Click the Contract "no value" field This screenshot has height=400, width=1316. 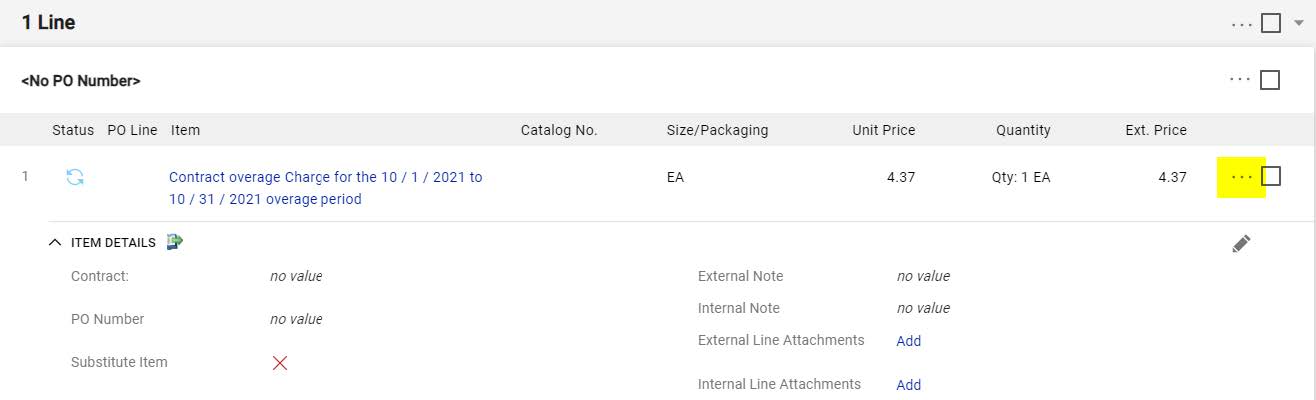(296, 276)
